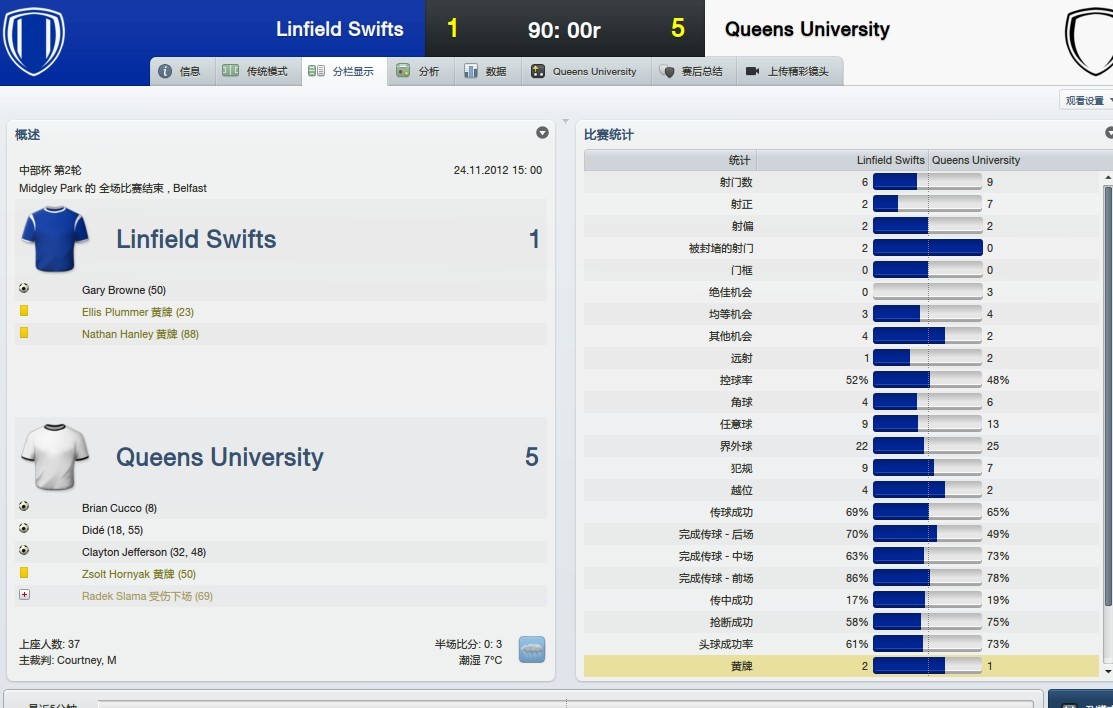Screen dimensions: 1113x708
Task: Click the yellow card icon beside Zsolt Hornyak
Action: pyautogui.click(x=24, y=573)
